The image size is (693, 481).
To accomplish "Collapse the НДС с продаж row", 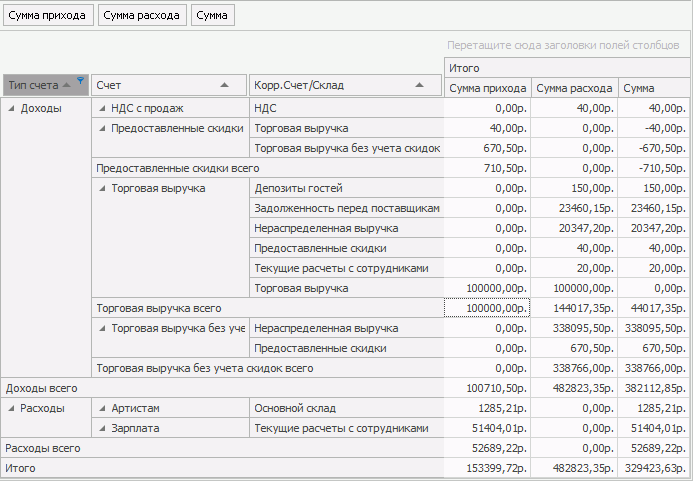I will pyautogui.click(x=102, y=108).
